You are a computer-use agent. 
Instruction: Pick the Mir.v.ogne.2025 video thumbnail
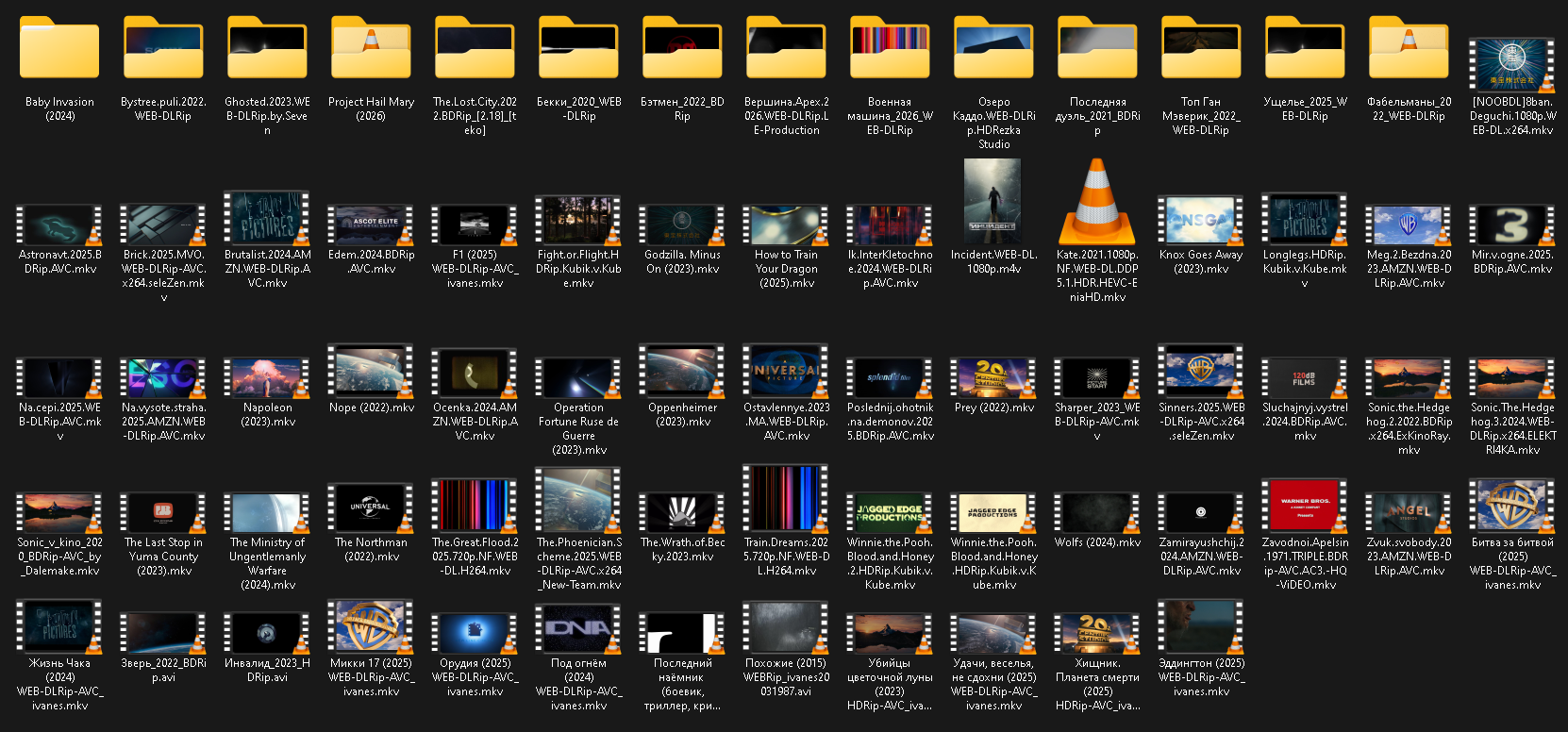coord(1512,225)
